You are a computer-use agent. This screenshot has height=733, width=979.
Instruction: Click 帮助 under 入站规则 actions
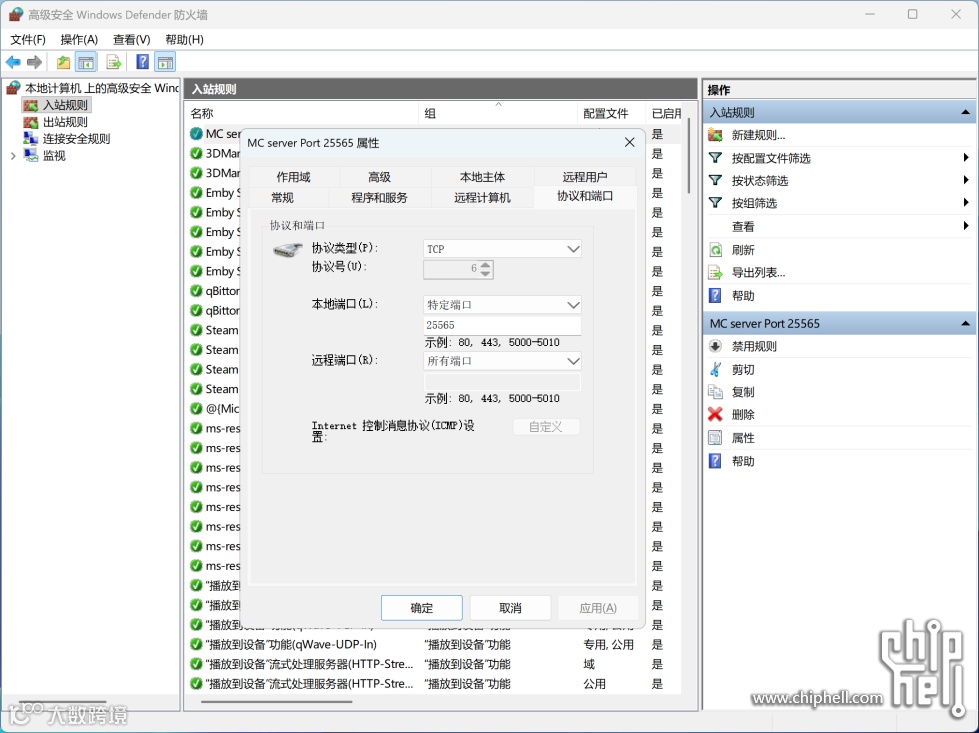point(743,295)
